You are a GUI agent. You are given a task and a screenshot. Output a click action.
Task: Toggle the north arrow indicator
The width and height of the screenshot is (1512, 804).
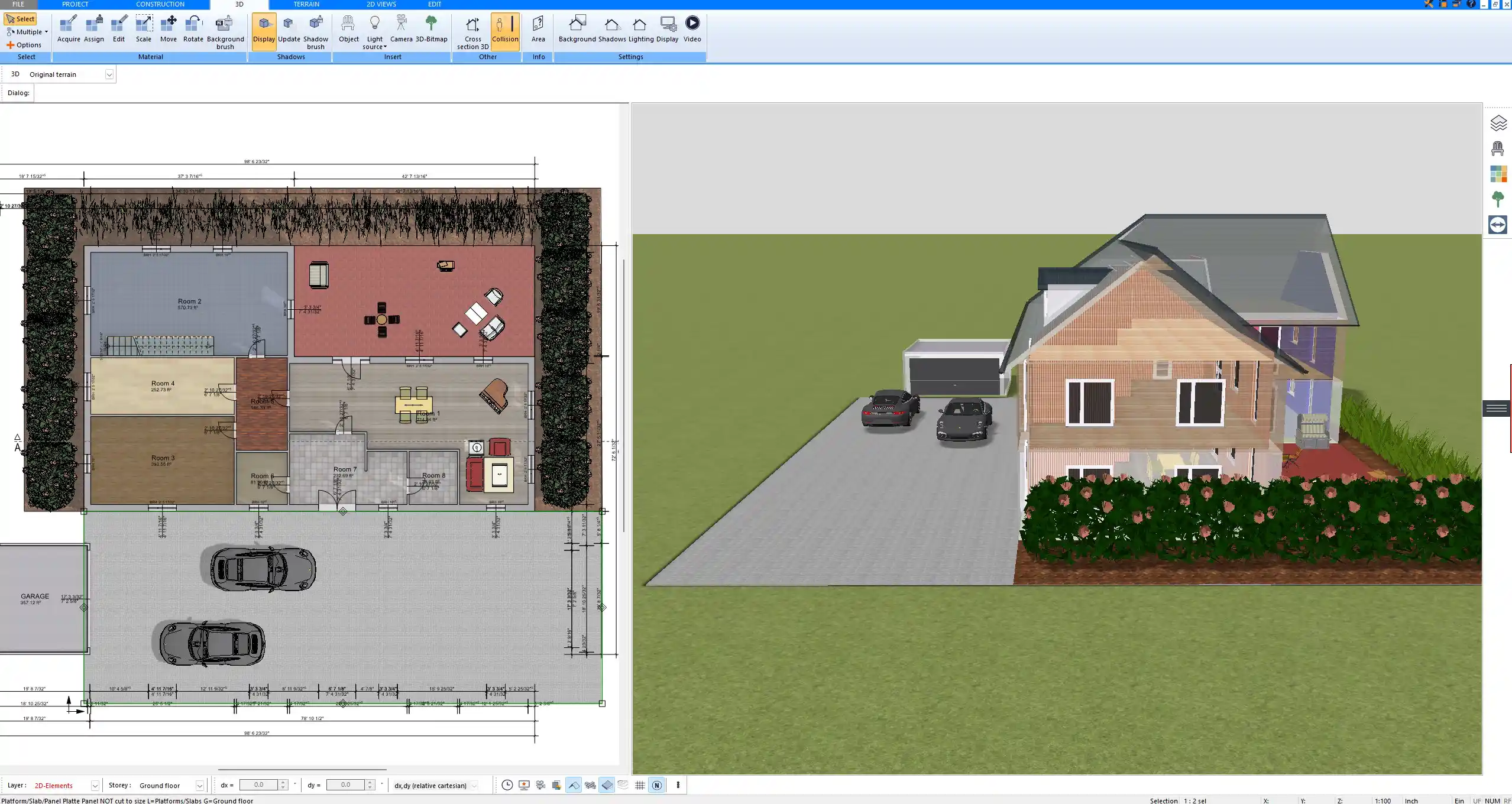[x=656, y=785]
